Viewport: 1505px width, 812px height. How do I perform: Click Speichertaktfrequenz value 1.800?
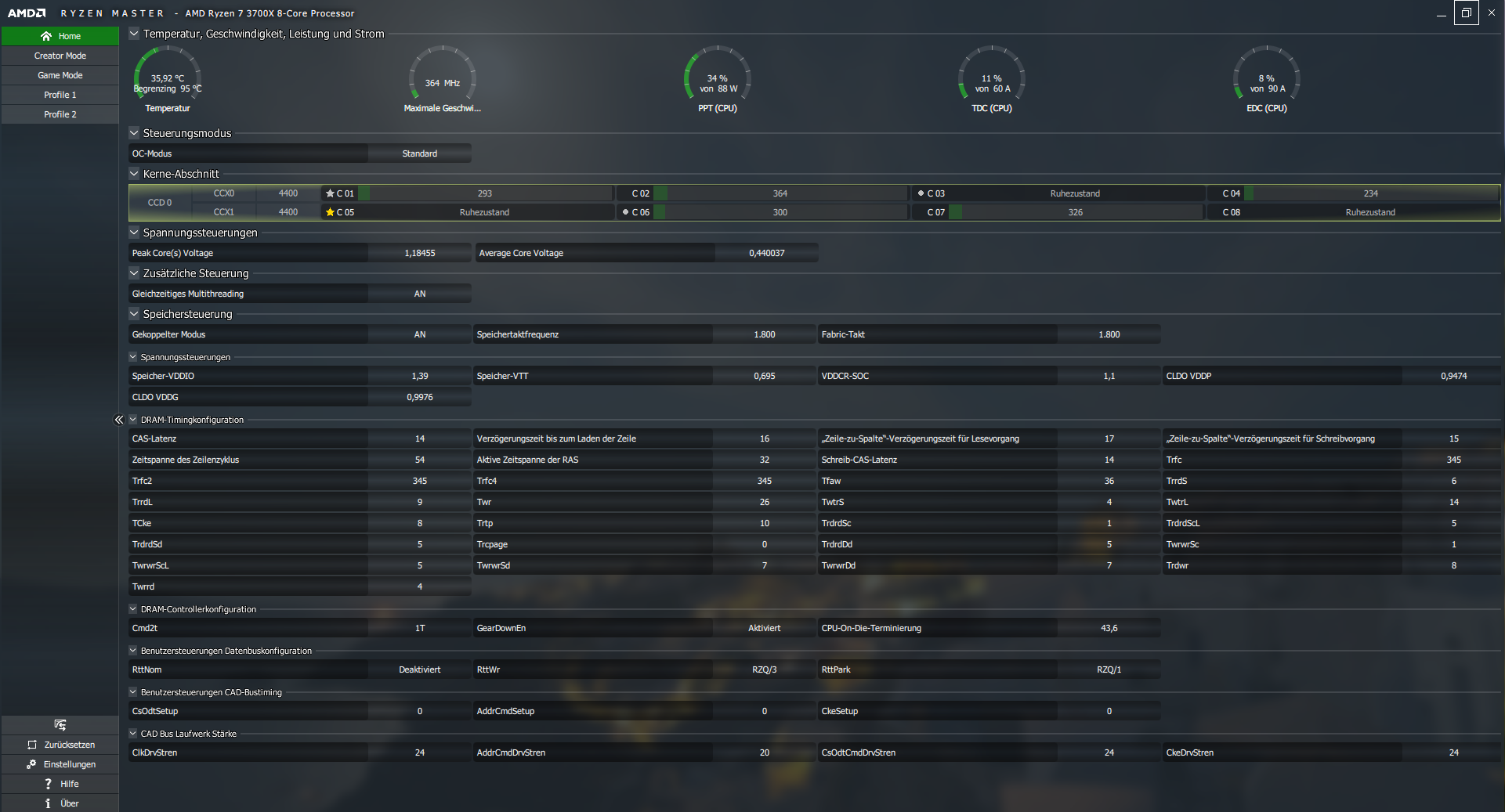click(765, 334)
